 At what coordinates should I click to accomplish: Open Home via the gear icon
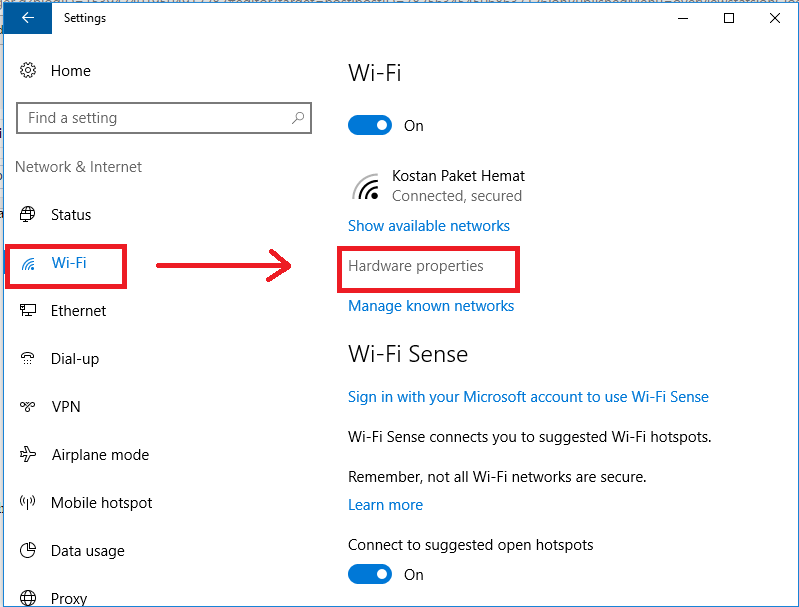[28, 71]
